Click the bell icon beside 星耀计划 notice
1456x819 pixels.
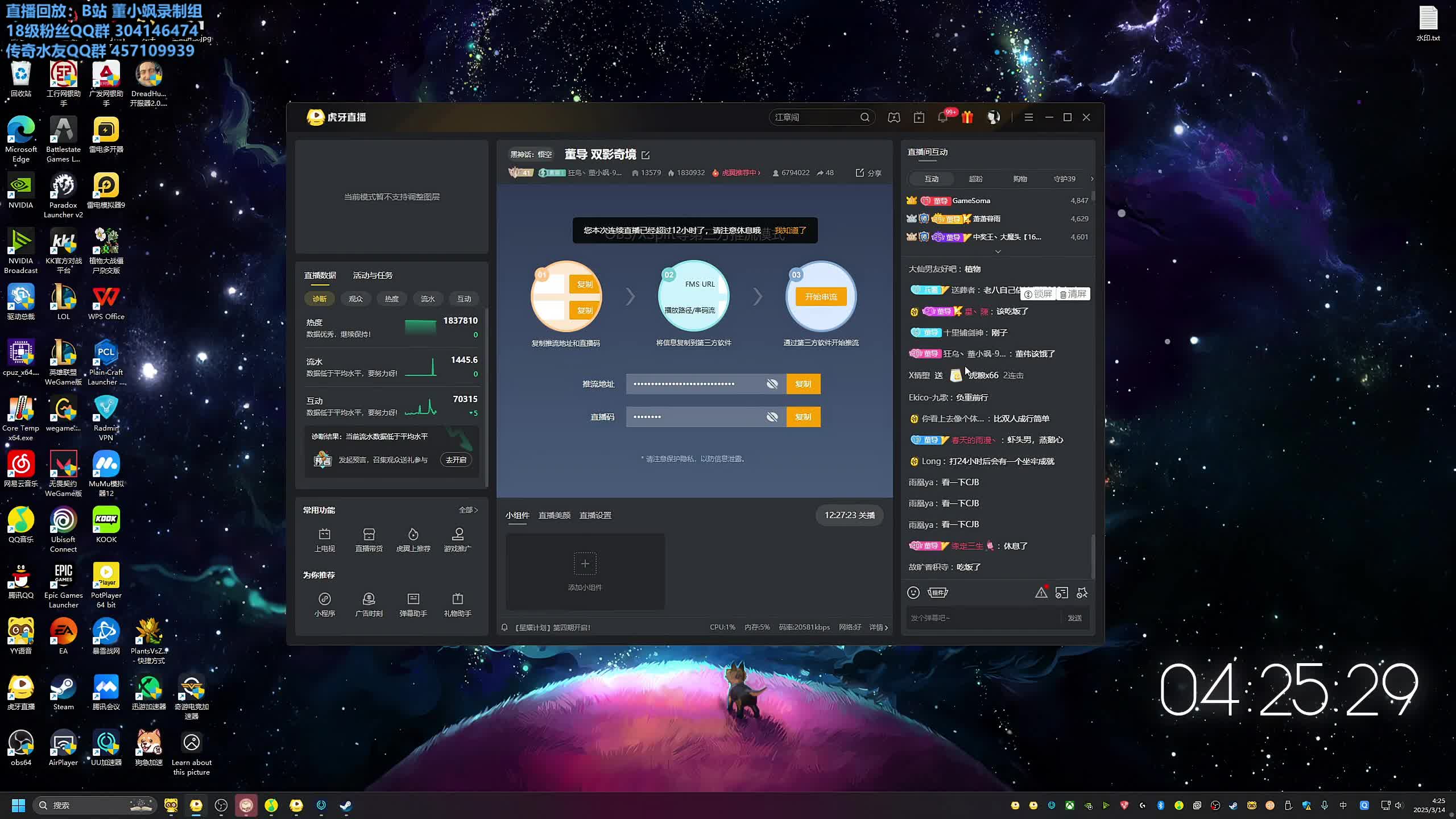pos(504,627)
